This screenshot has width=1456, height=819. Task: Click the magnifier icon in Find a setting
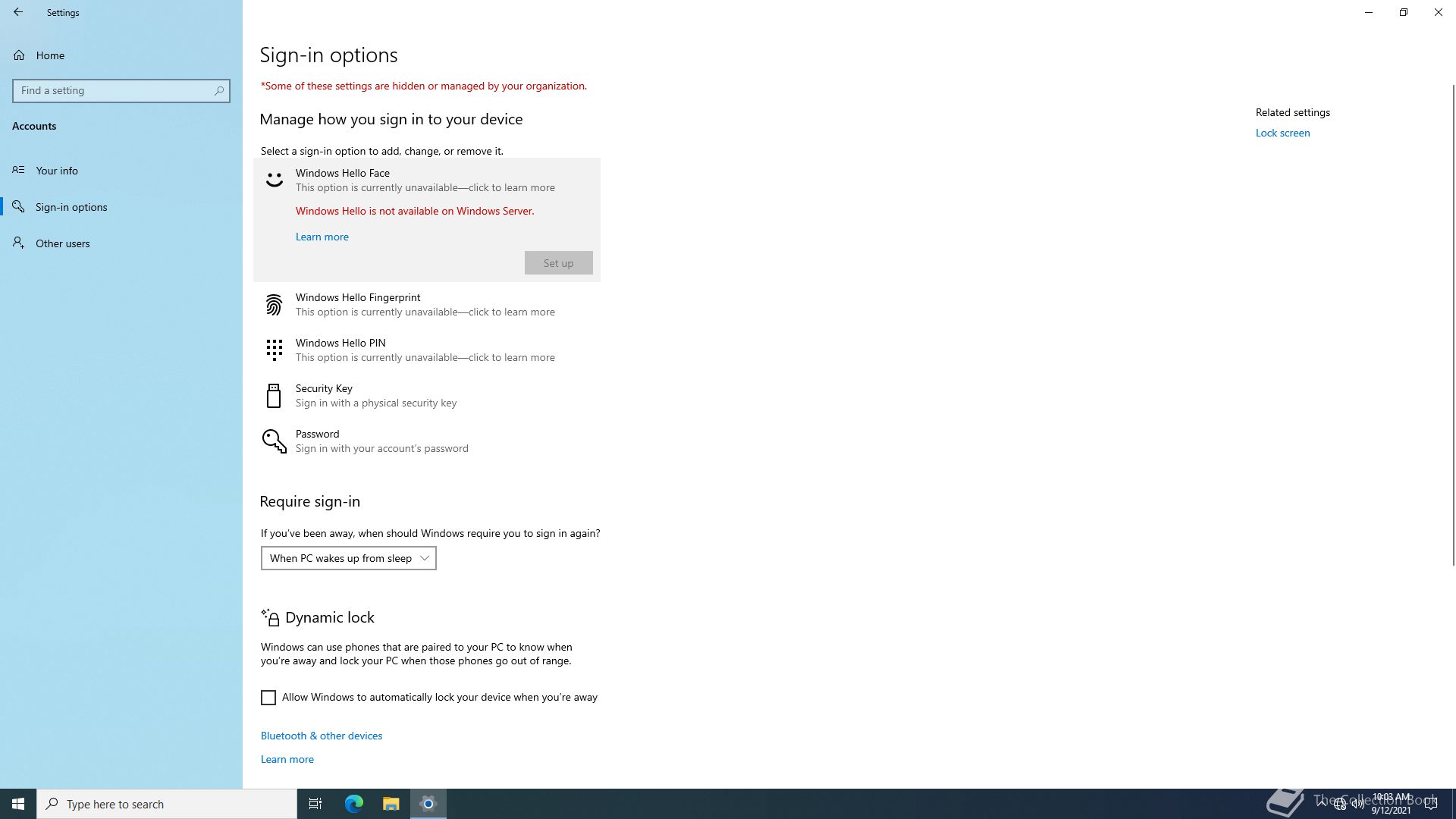pyautogui.click(x=219, y=90)
